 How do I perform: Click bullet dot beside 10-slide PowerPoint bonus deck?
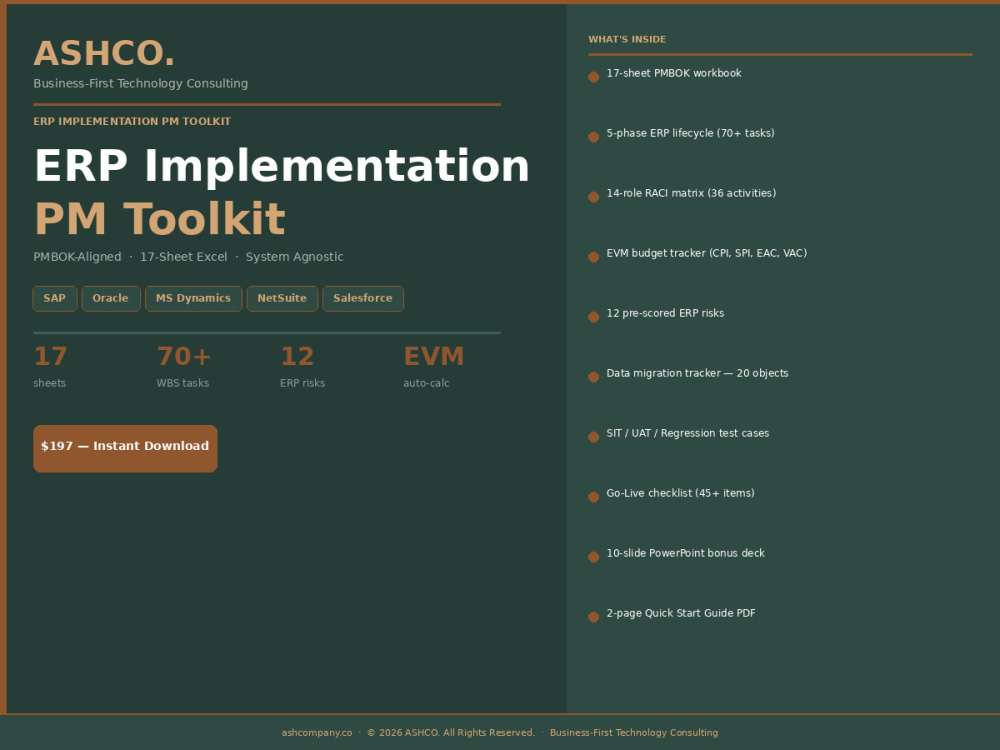click(x=594, y=557)
